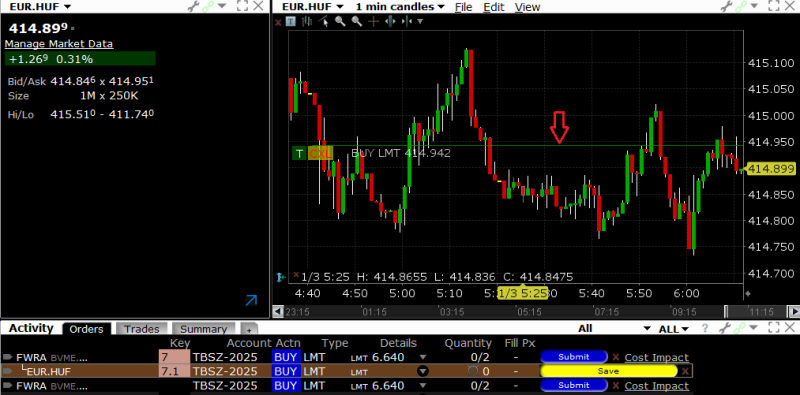Click BUY action cell in EUR.HUF row
The image size is (800, 395).
285,372
